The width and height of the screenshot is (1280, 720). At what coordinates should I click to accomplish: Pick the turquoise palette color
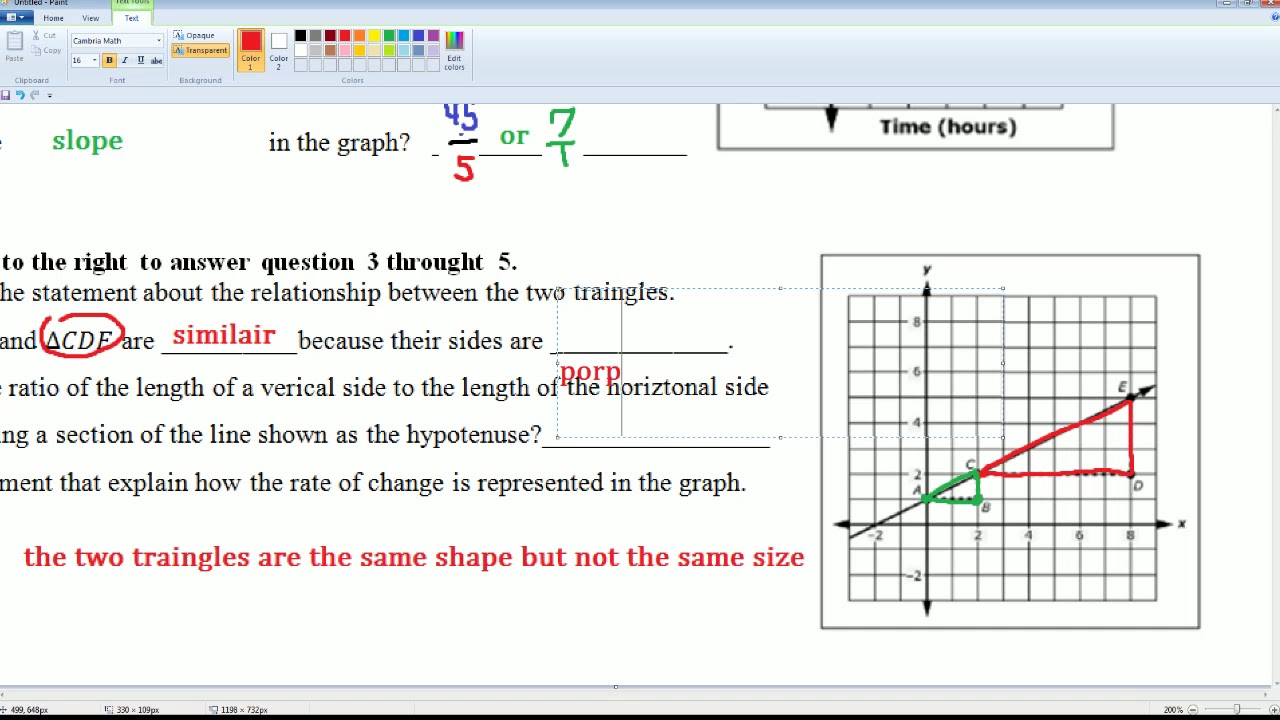pos(404,36)
